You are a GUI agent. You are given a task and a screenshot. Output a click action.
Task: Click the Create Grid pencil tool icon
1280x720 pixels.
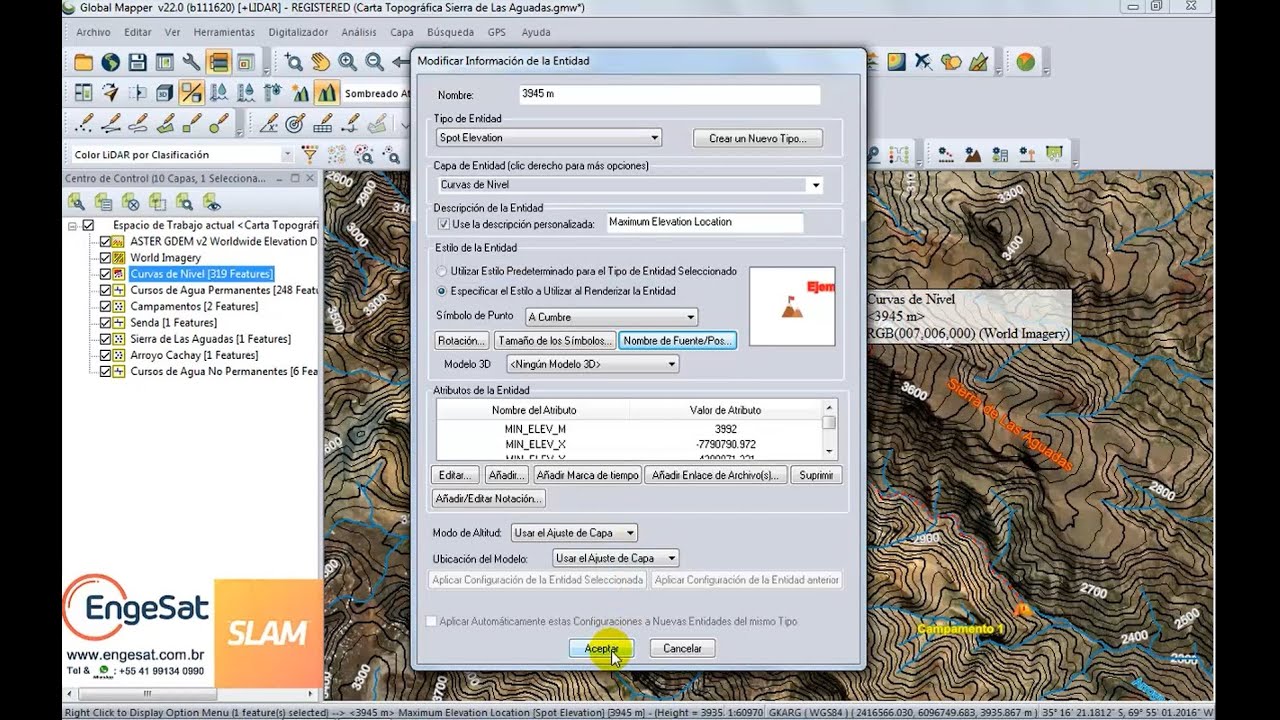coord(322,124)
